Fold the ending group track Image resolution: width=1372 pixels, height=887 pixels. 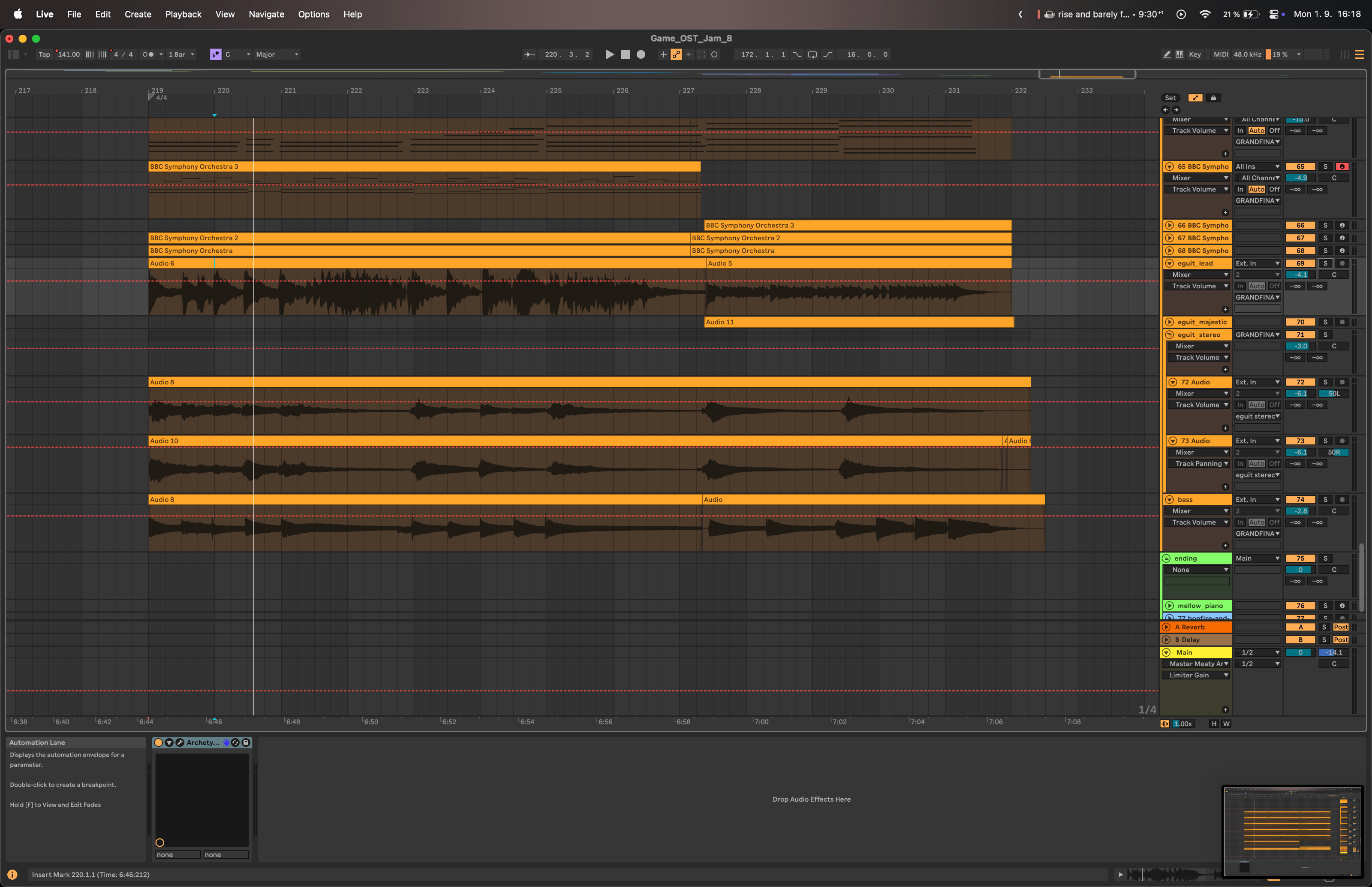tap(1166, 558)
